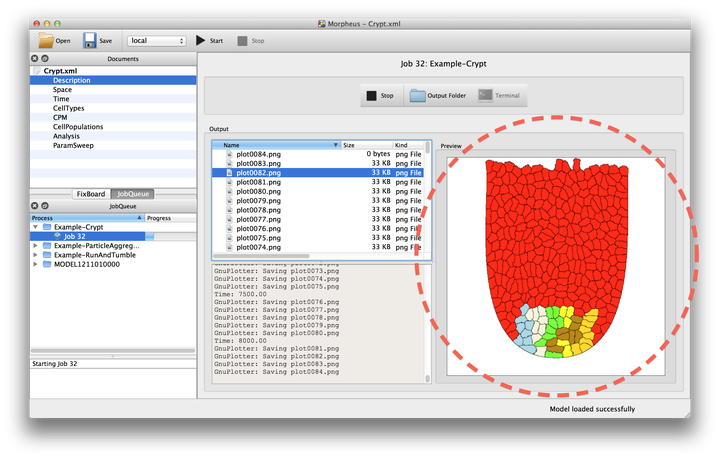720x459 pixels.
Task: Click the Stop icon in the job panel
Action: coord(372,95)
